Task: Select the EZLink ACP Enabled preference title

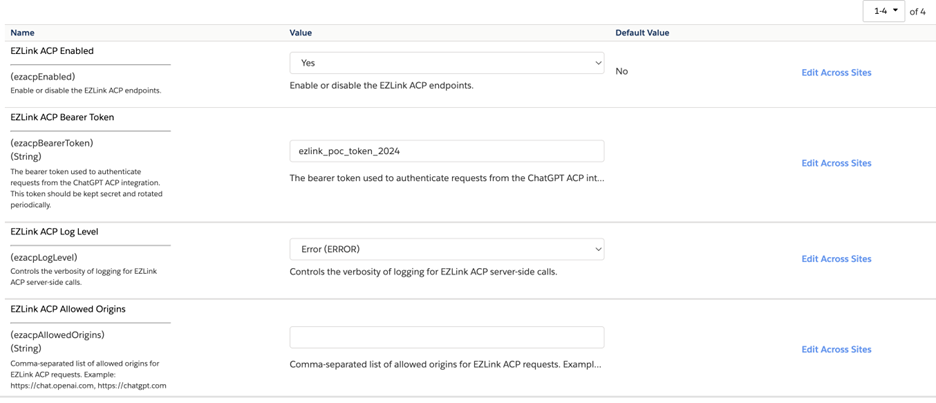Action: (x=52, y=50)
